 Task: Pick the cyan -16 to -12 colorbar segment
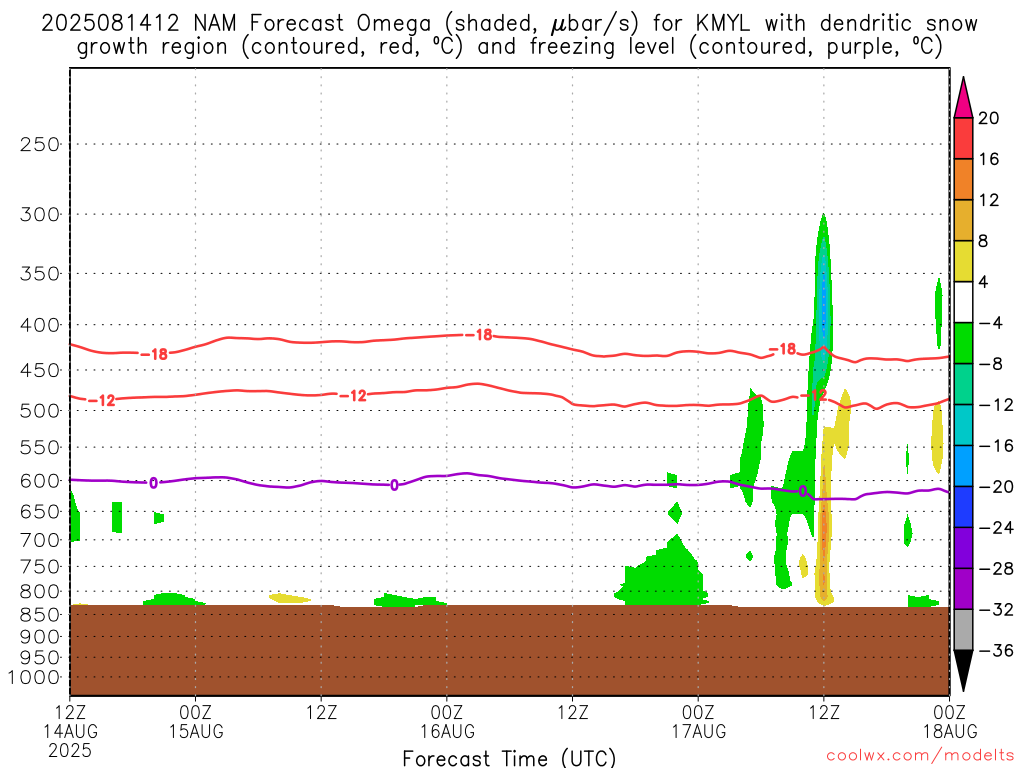tap(963, 425)
